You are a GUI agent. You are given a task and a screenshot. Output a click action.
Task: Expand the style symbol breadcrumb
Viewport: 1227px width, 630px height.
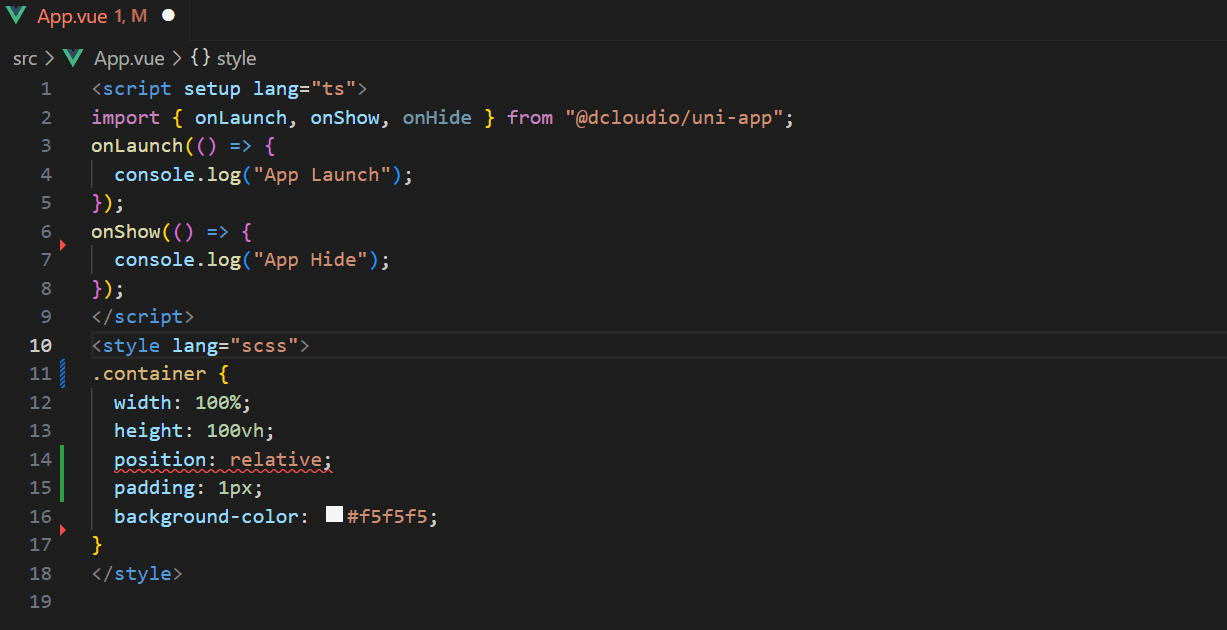point(236,58)
